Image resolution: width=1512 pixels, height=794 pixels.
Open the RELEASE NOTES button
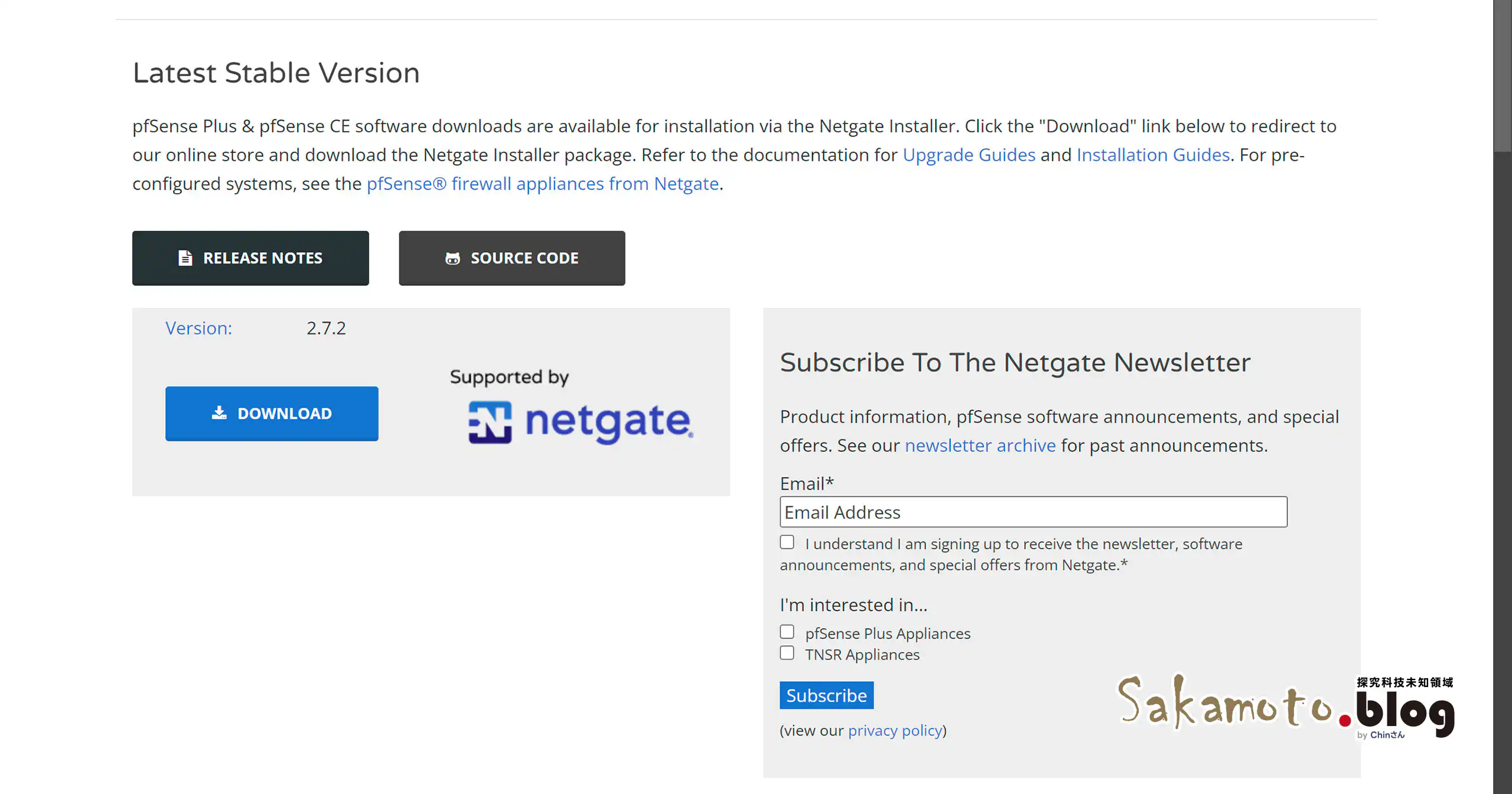coord(250,258)
